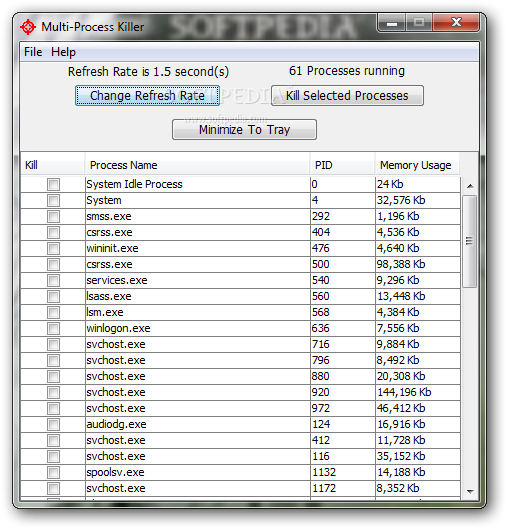Sort by Memory Usage column header
507x529 pixels.
(x=417, y=165)
